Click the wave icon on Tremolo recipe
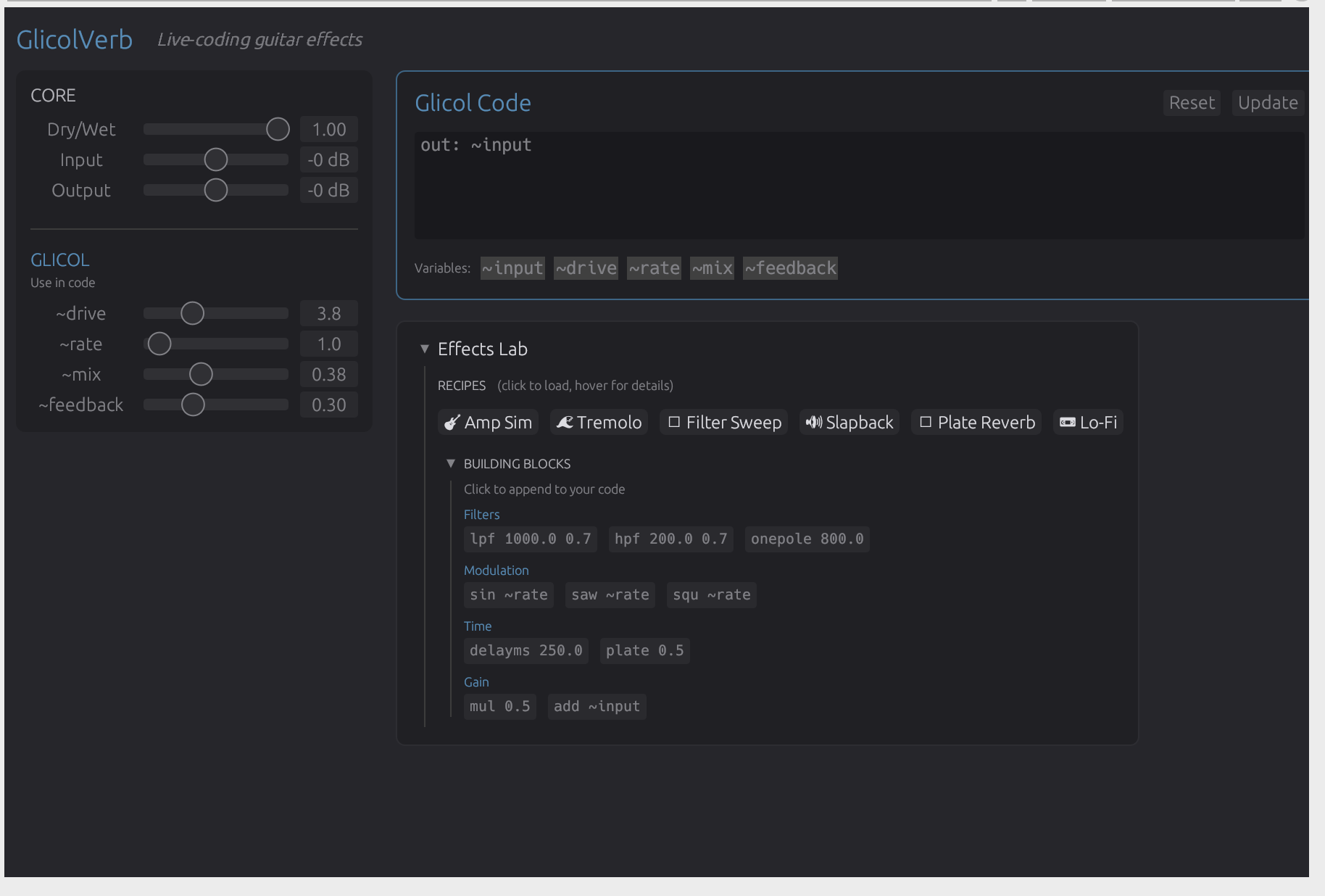Viewport: 1325px width, 896px height. (x=565, y=423)
